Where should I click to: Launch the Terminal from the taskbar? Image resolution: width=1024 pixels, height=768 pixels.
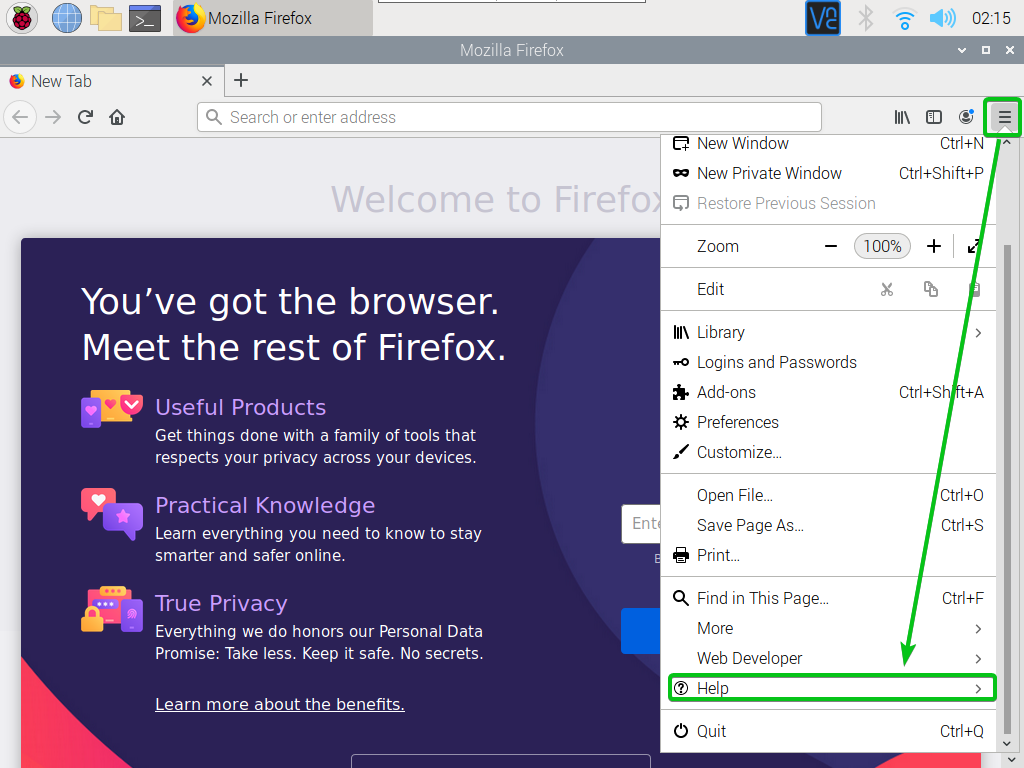point(145,18)
